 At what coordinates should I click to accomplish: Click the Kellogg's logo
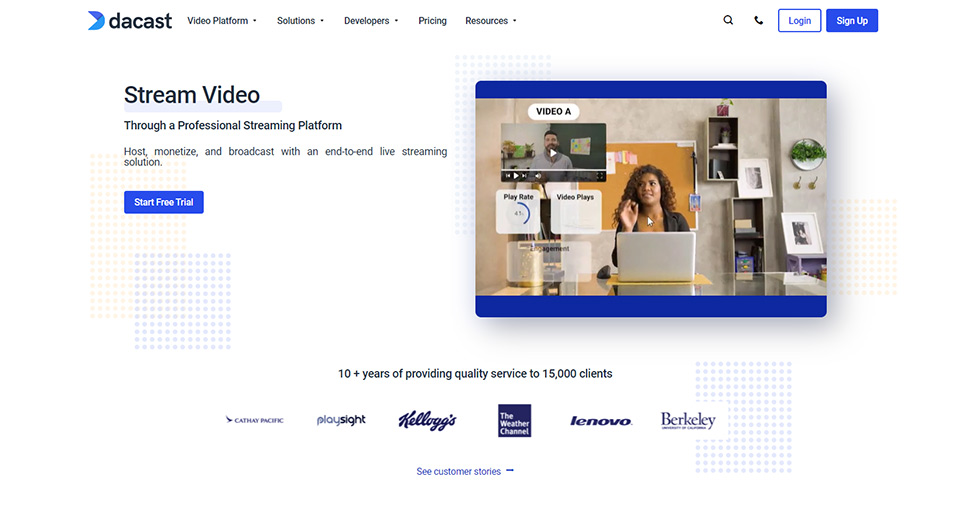[x=427, y=420]
